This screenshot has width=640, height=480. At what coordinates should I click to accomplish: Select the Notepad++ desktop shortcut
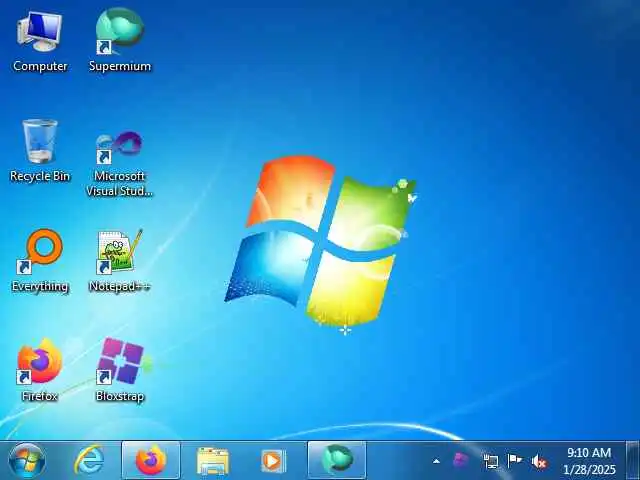[120, 261]
